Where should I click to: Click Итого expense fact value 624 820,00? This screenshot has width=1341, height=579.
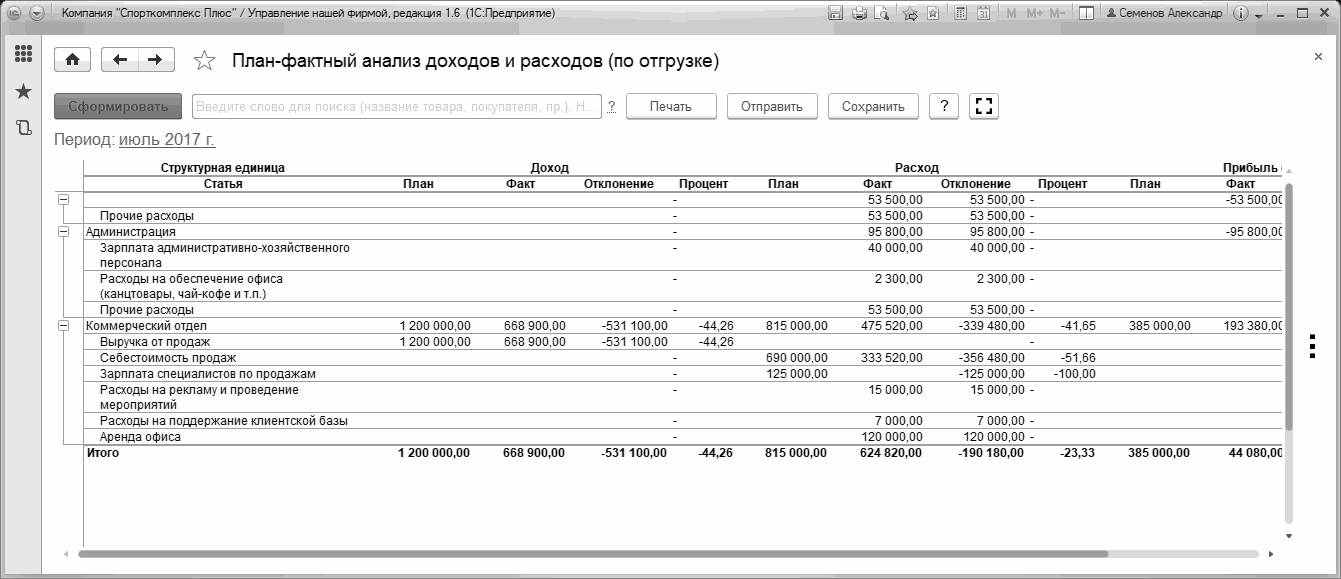coord(892,453)
